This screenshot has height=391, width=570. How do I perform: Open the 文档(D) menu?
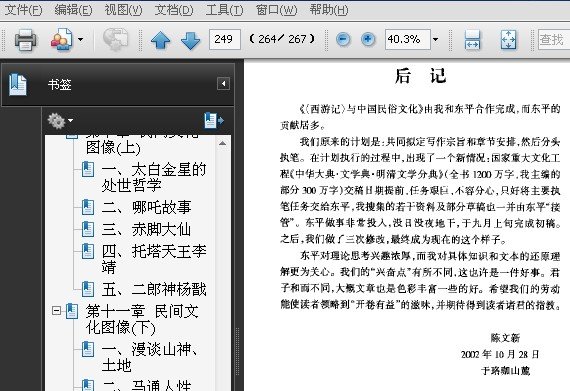click(x=174, y=10)
